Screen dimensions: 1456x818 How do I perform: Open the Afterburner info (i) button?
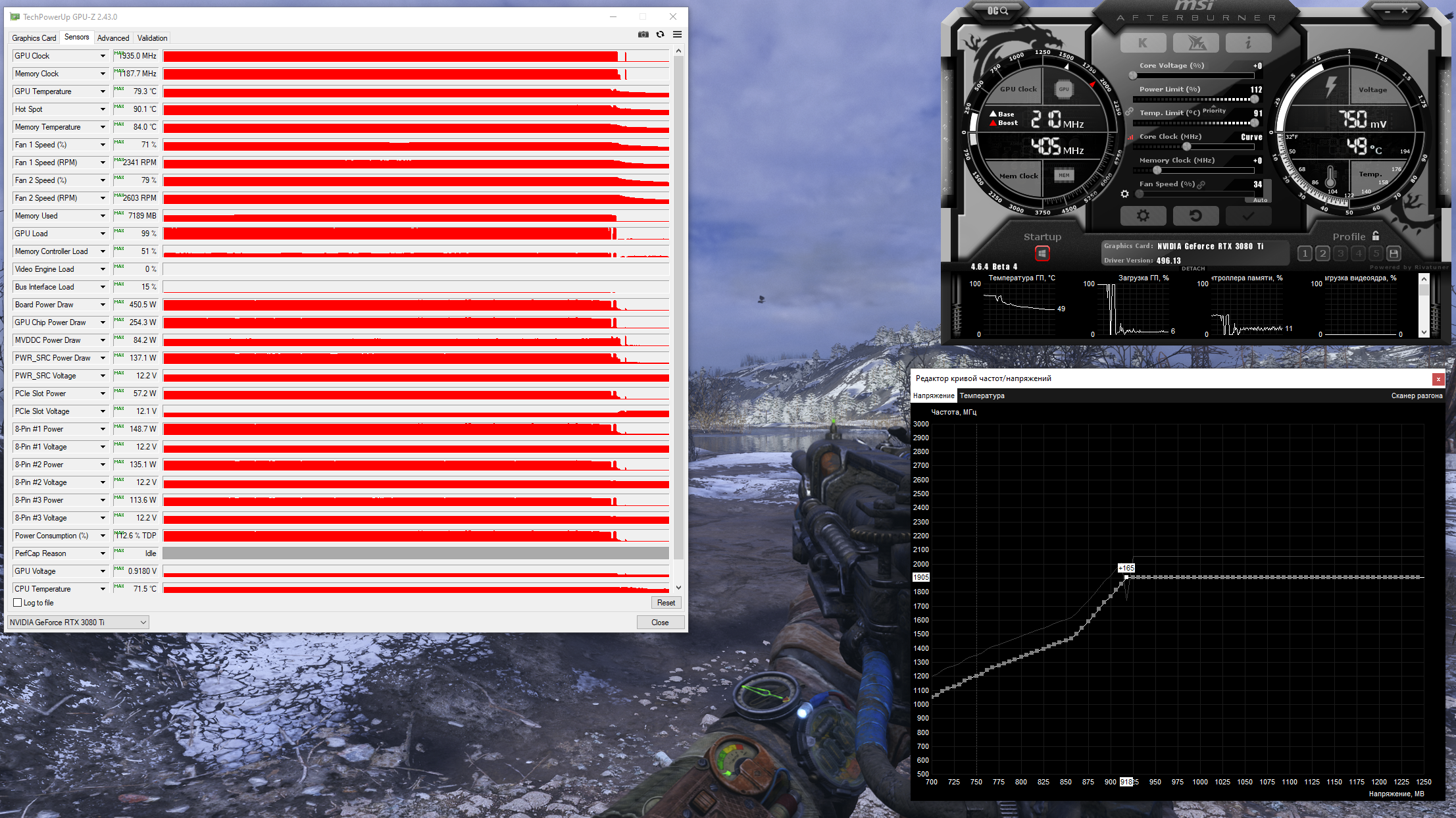click(1247, 43)
